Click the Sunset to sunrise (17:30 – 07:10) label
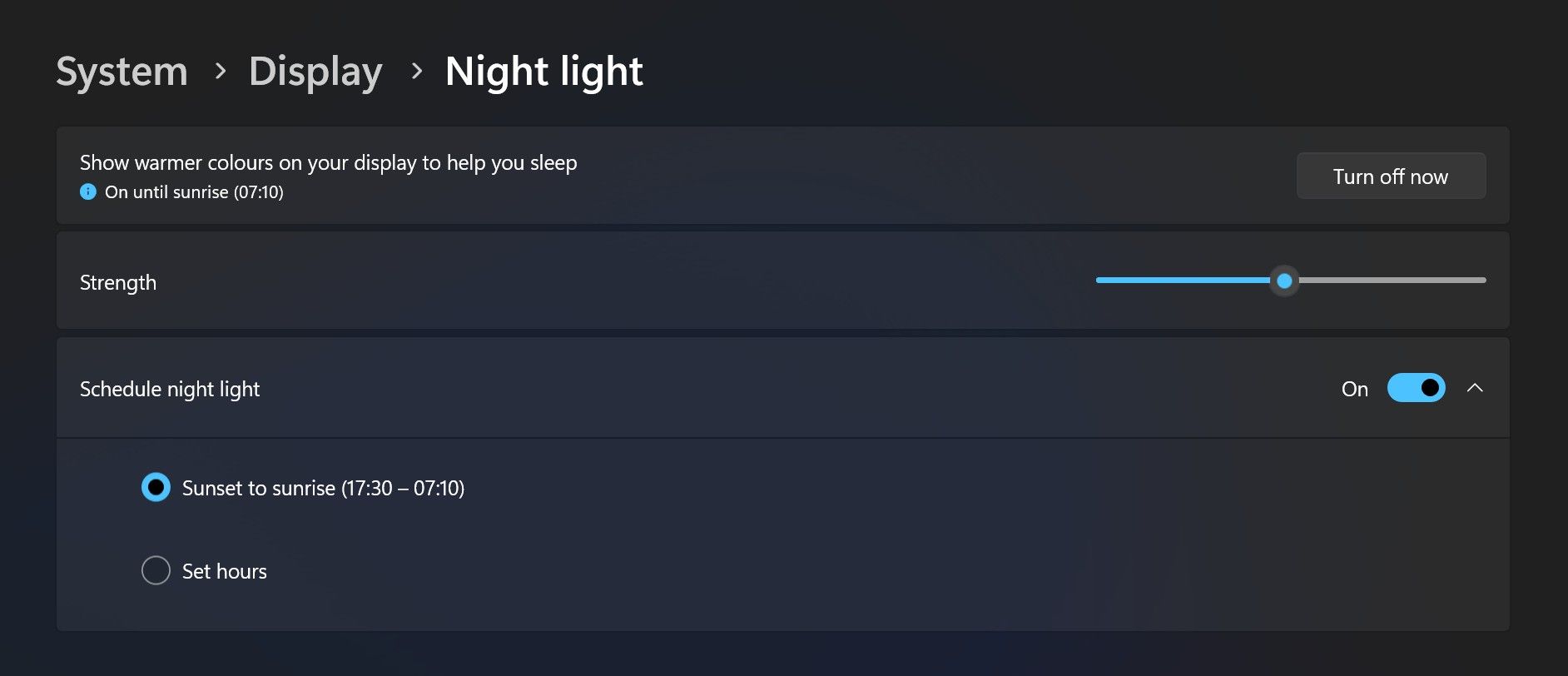The width and height of the screenshot is (1568, 676). 323,488
